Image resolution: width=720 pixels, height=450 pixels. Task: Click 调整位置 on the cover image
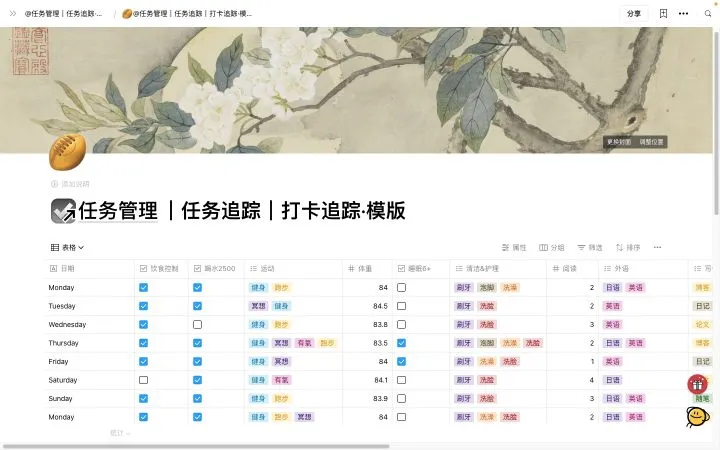pos(651,142)
